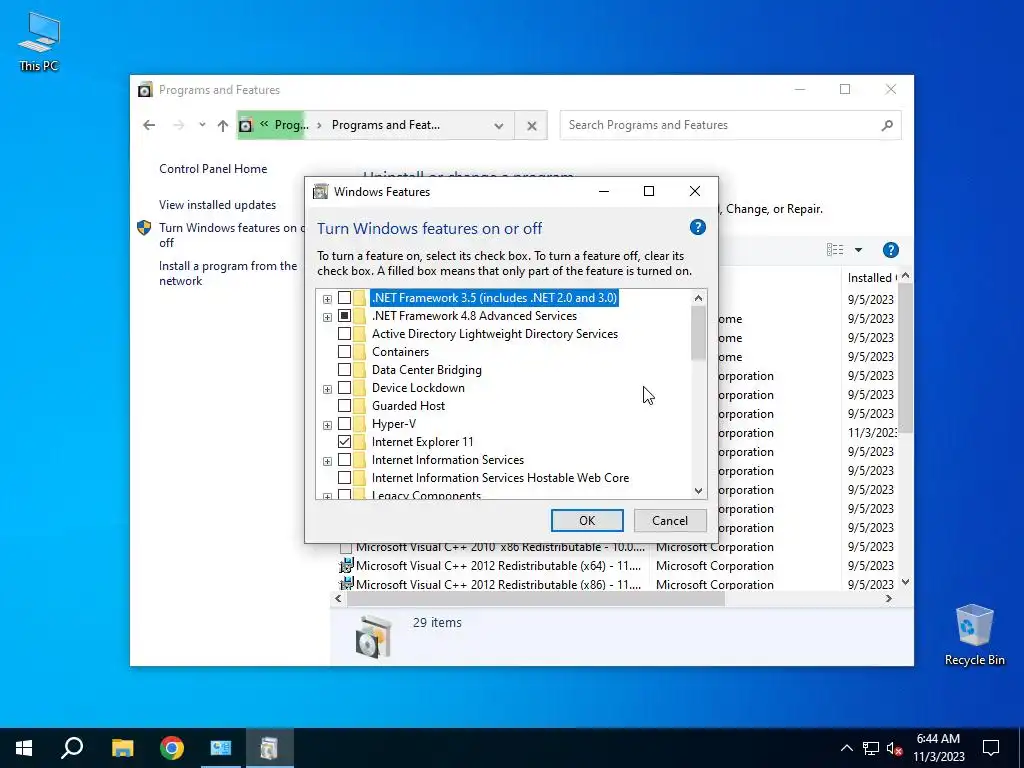The height and width of the screenshot is (768, 1024).
Task: Open address bar history dropdown
Action: pyautogui.click(x=499, y=125)
